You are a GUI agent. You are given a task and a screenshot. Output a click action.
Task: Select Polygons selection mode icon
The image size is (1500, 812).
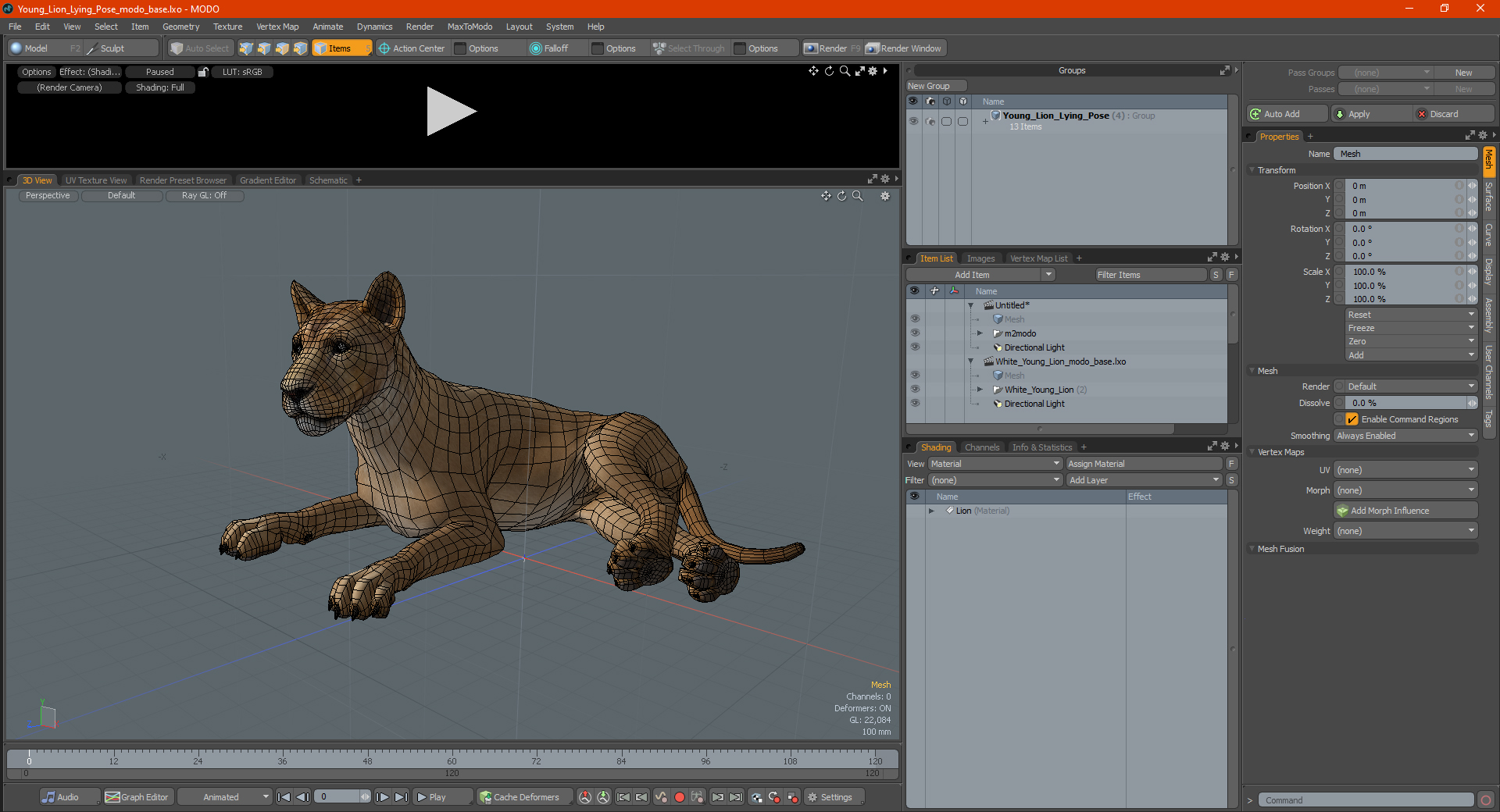(282, 48)
